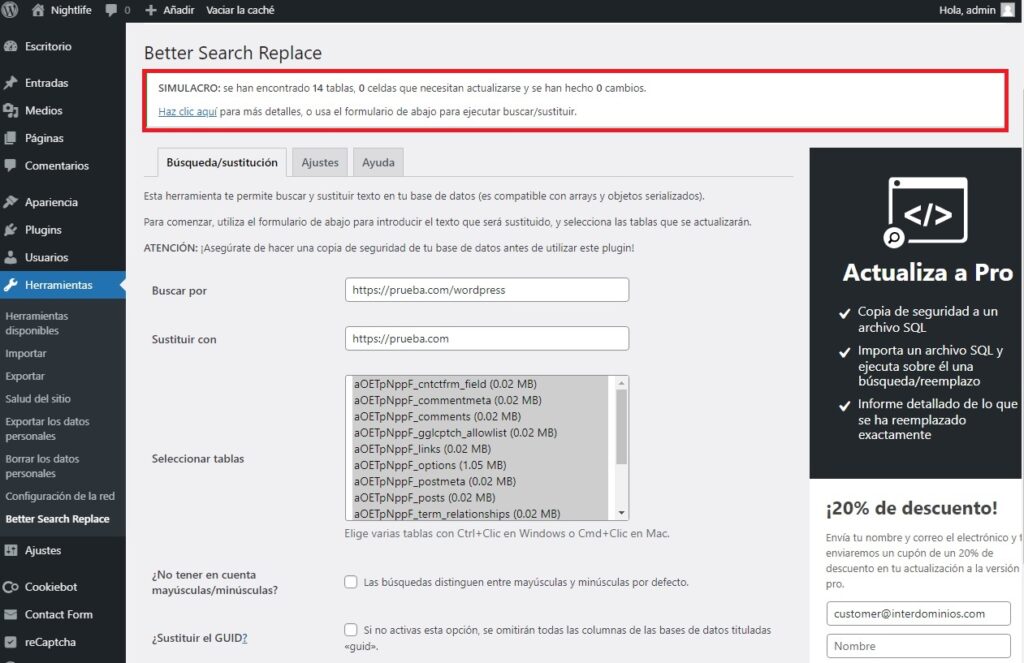Click the tables list scroll down arrow
1024x663 pixels.
[621, 513]
